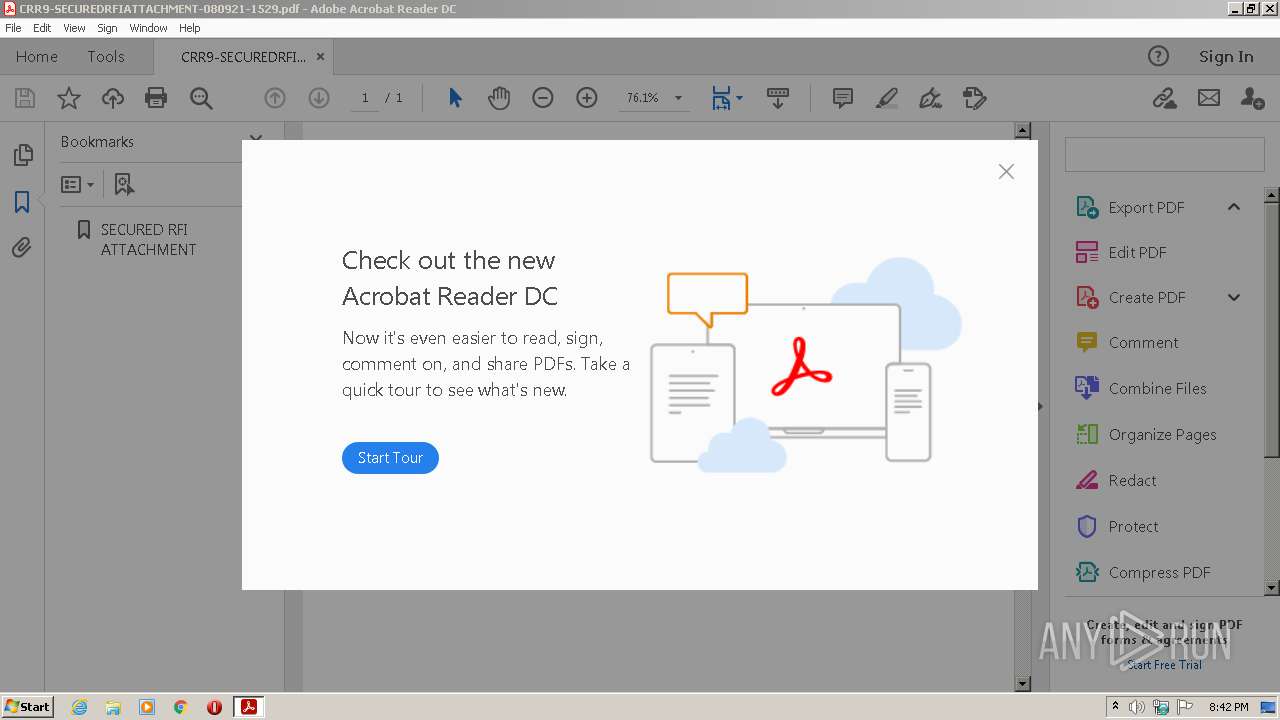Open the Combine Files tool
The height and width of the screenshot is (720, 1280).
point(1141,389)
